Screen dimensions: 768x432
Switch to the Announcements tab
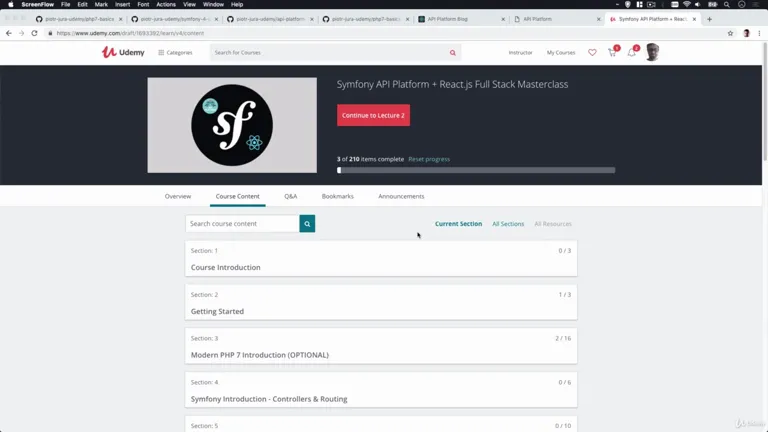401,196
